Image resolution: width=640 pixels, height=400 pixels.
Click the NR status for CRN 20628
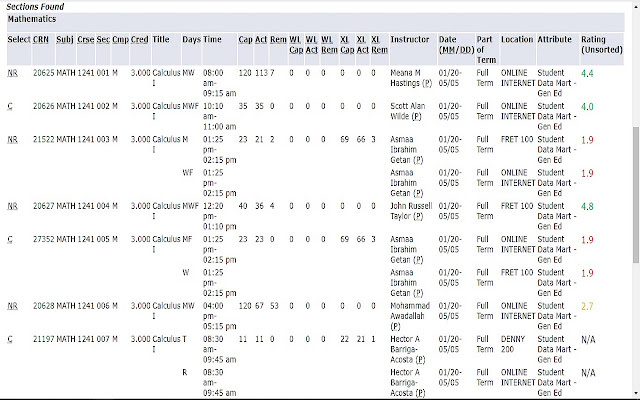[x=13, y=306]
